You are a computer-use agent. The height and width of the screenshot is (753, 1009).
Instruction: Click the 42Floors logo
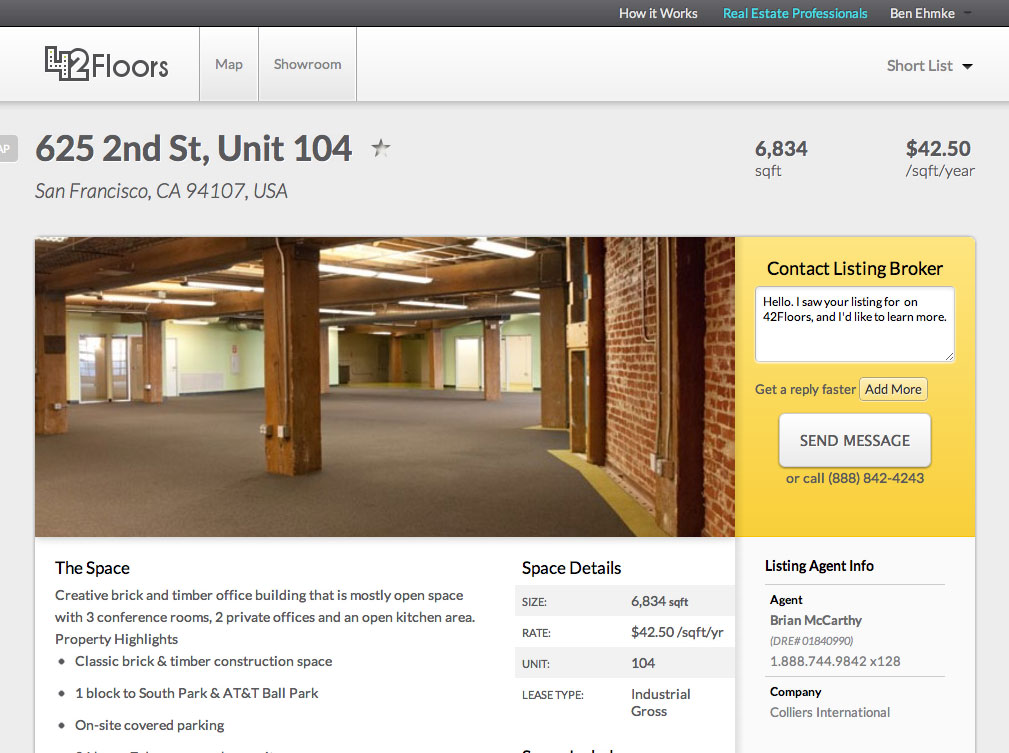click(106, 64)
